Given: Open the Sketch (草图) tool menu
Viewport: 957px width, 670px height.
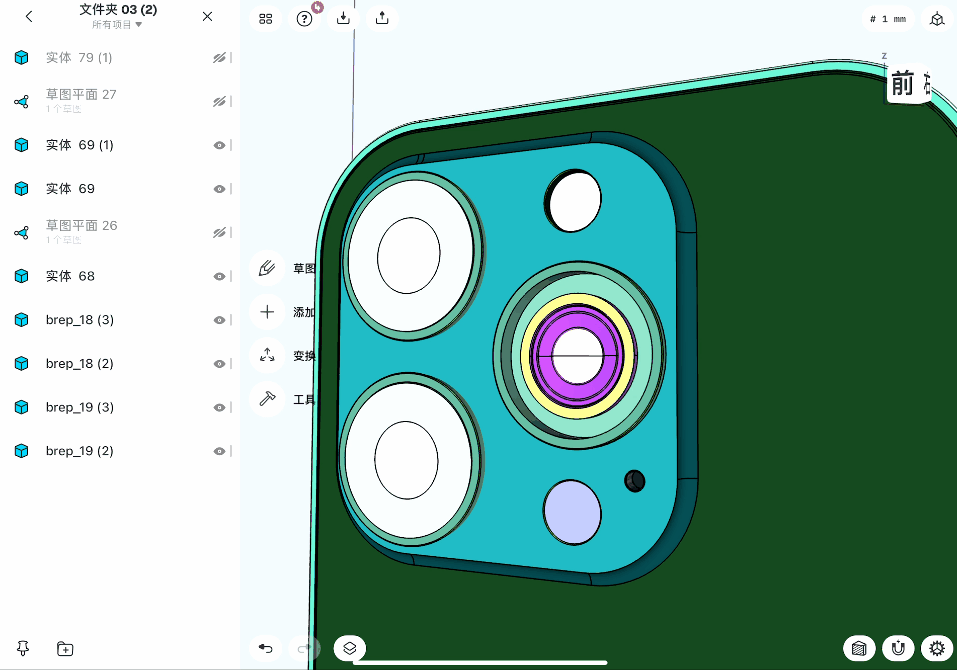Looking at the screenshot, I should coord(267,268).
